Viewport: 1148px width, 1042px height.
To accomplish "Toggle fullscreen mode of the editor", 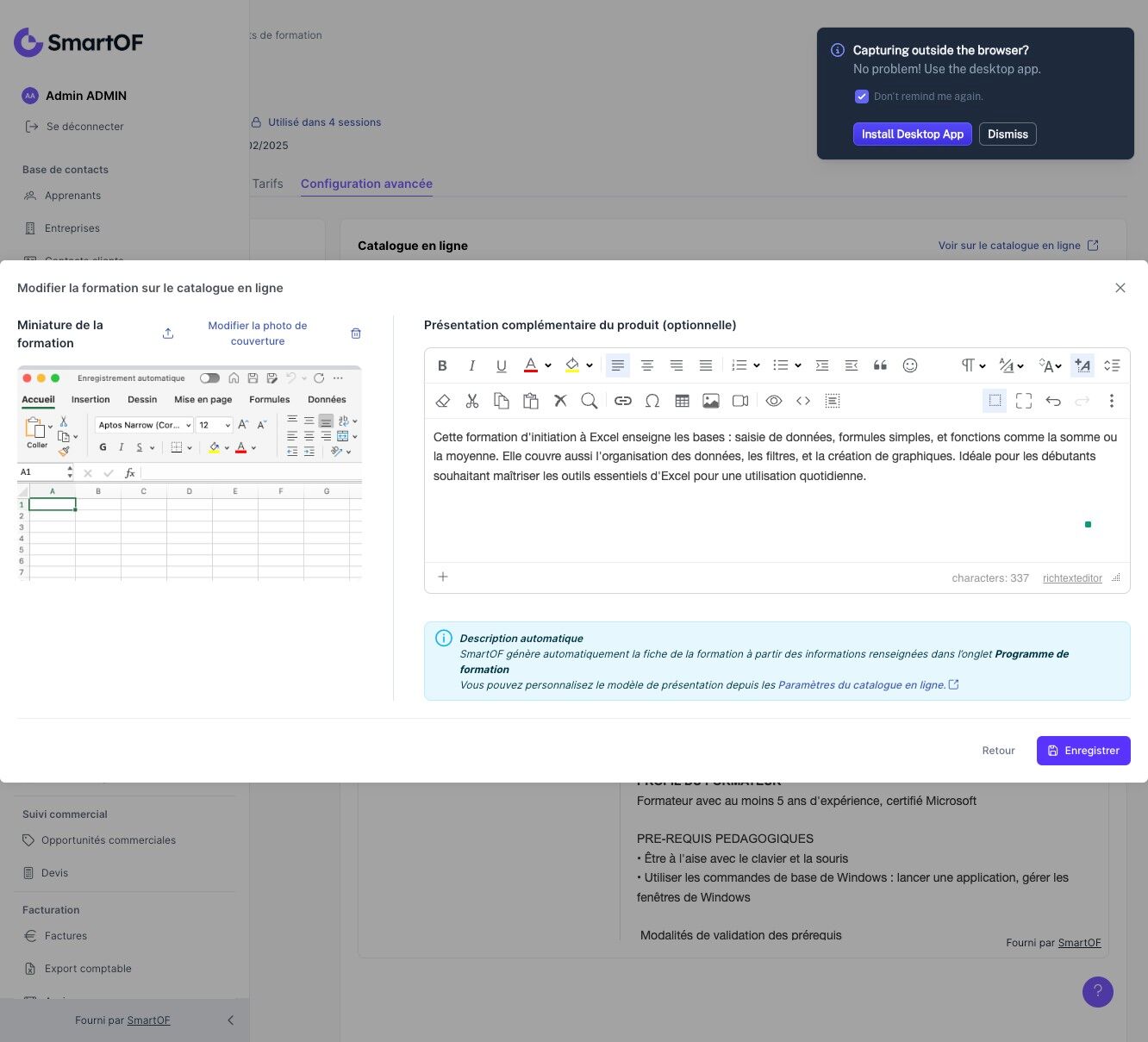I will coord(1024,401).
